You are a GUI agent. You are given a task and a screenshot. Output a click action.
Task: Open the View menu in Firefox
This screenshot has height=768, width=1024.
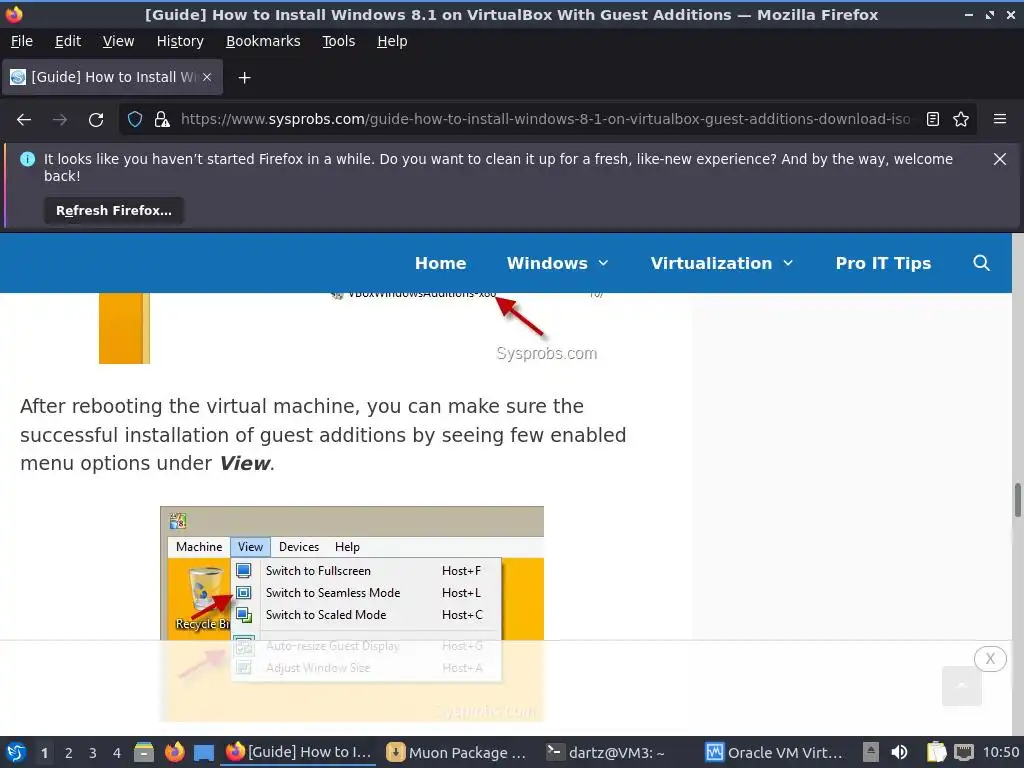[x=118, y=41]
